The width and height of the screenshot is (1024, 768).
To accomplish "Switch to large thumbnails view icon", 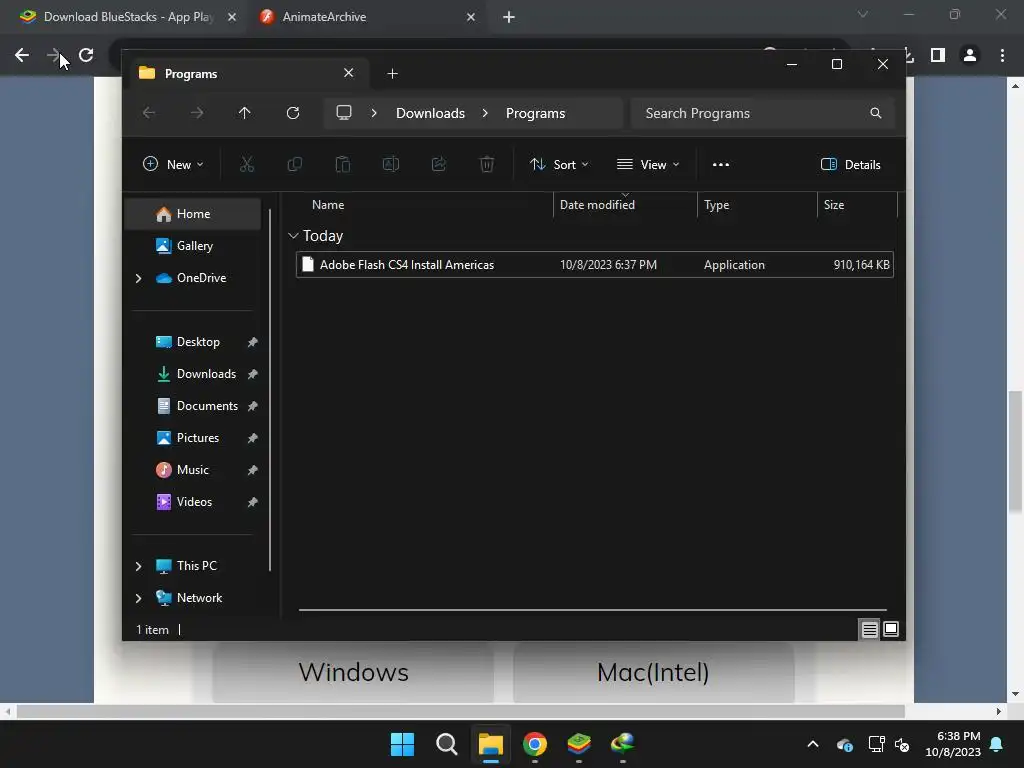I will [x=891, y=630].
